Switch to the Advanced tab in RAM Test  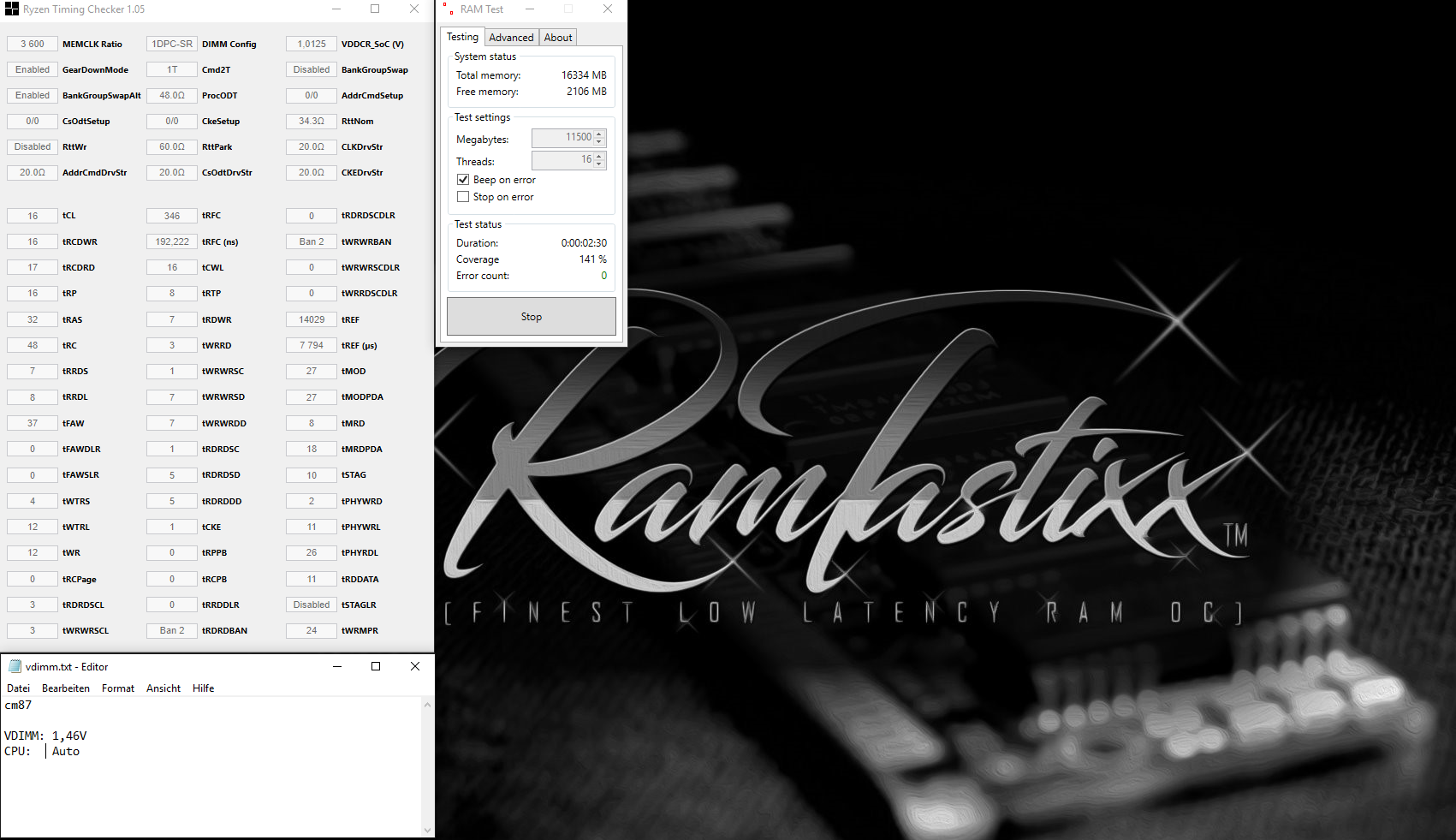[511, 38]
